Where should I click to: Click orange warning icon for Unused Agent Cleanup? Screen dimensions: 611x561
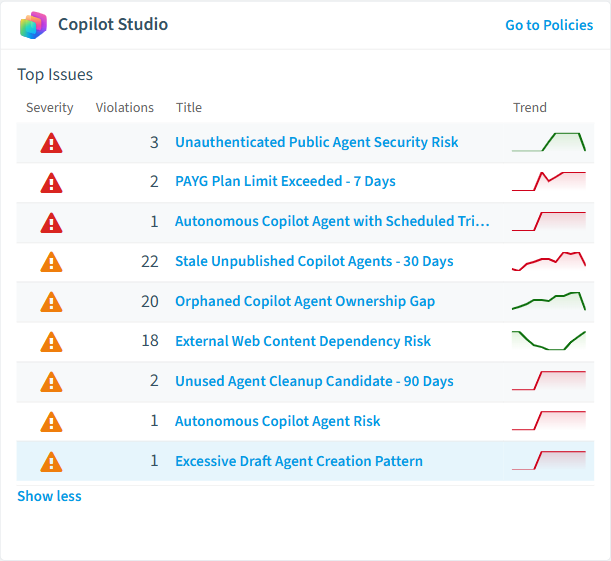coord(51,382)
